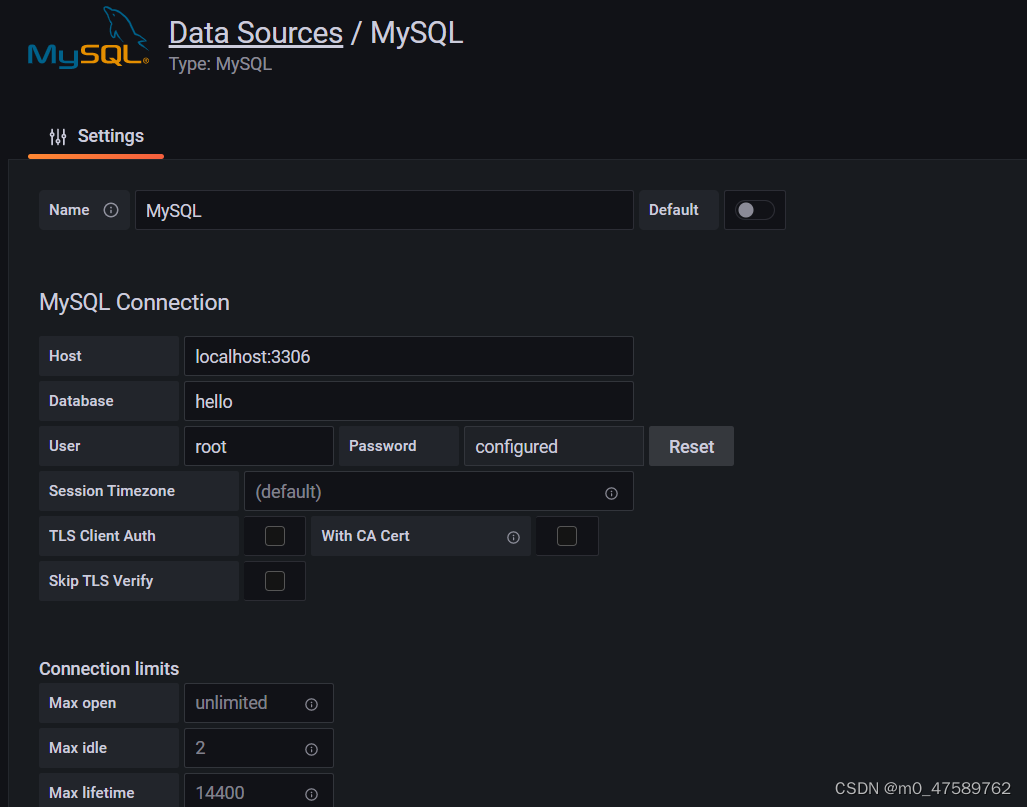
Task: Click the Max open unlimited field
Action: click(x=259, y=704)
